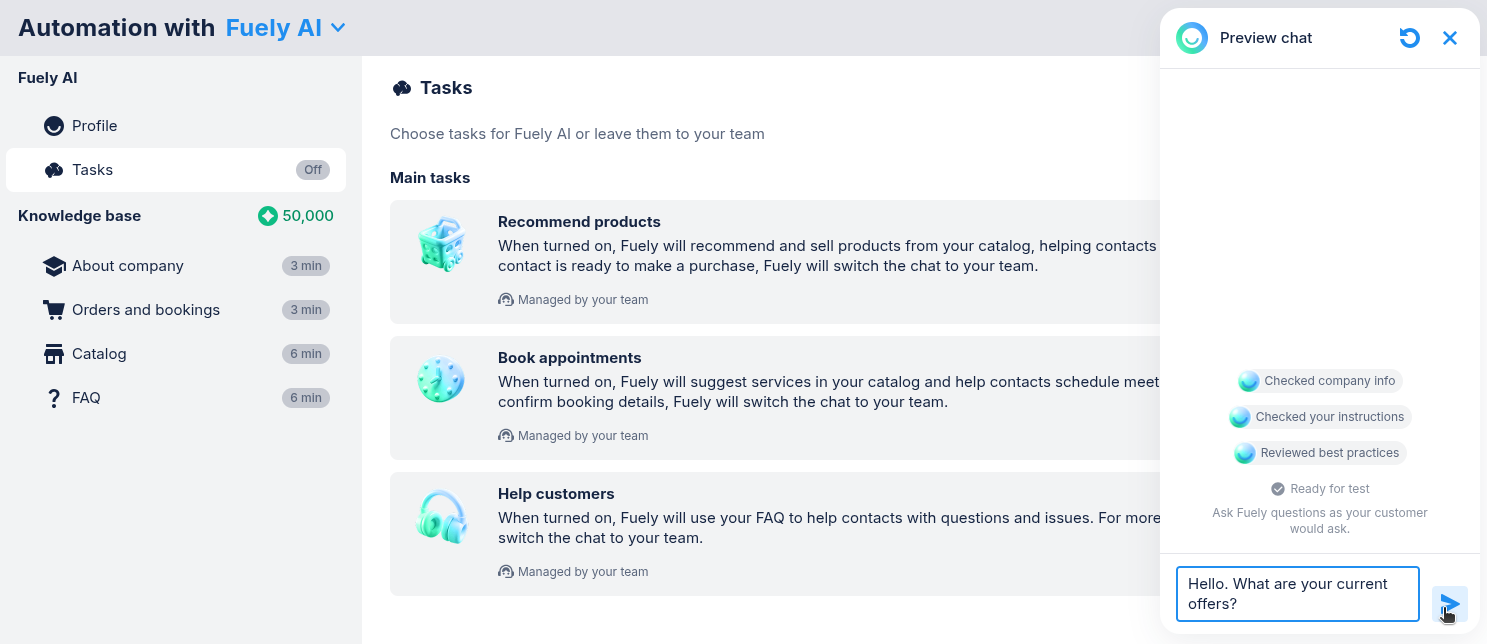Click the chat message input field
The height and width of the screenshot is (644, 1487).
[x=1297, y=594]
